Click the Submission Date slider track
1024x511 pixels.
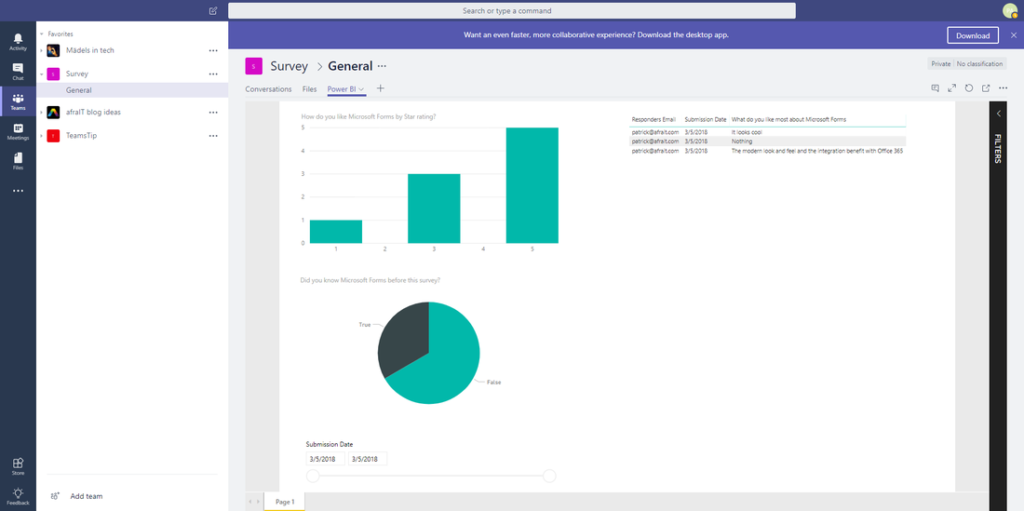[431, 476]
